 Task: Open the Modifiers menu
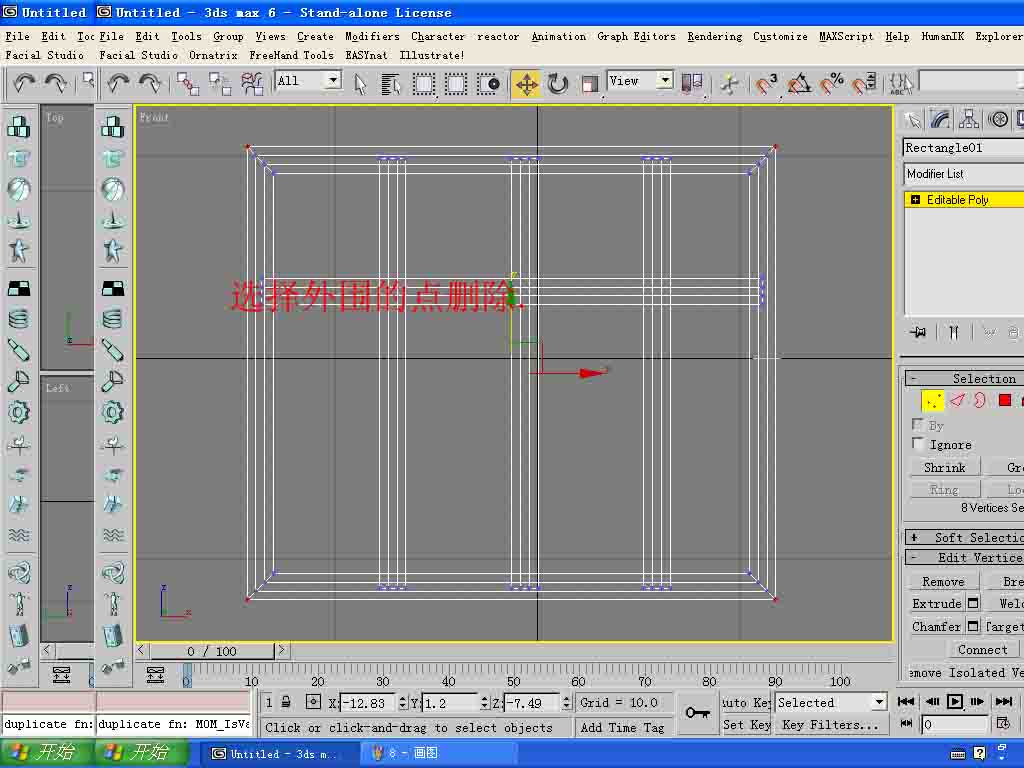[372, 37]
